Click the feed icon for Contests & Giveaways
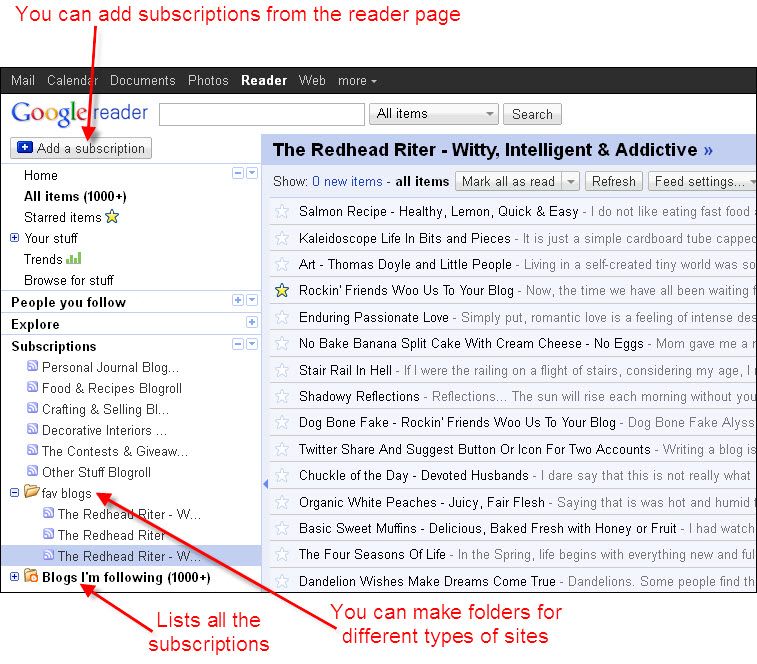 click(x=32, y=450)
